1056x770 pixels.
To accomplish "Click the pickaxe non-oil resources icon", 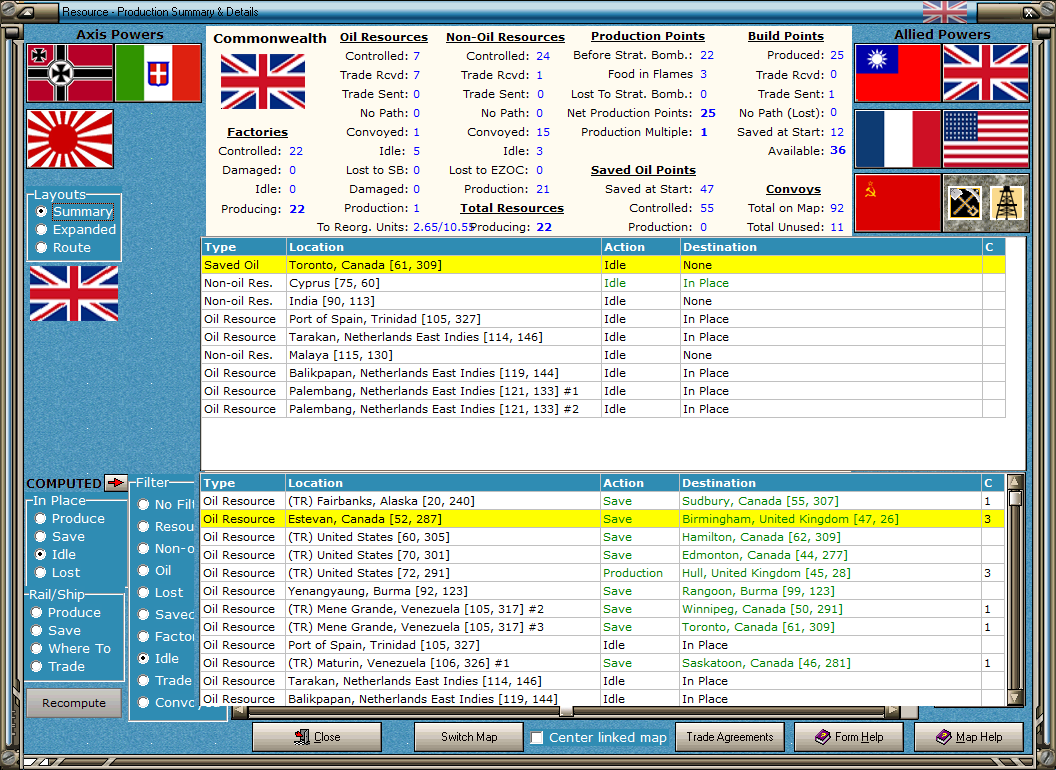I will click(964, 203).
